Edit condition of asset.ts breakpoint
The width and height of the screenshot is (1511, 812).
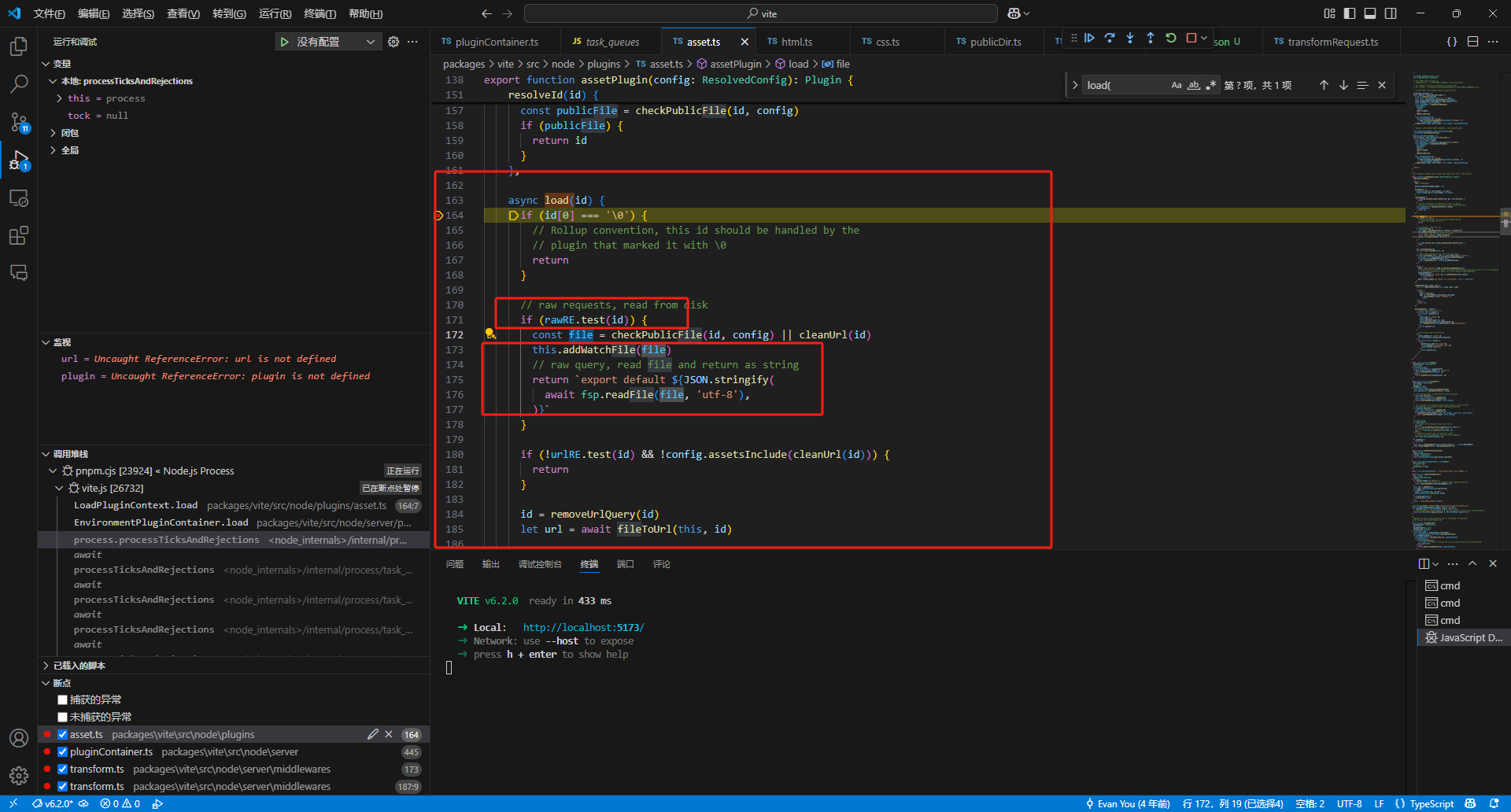373,734
